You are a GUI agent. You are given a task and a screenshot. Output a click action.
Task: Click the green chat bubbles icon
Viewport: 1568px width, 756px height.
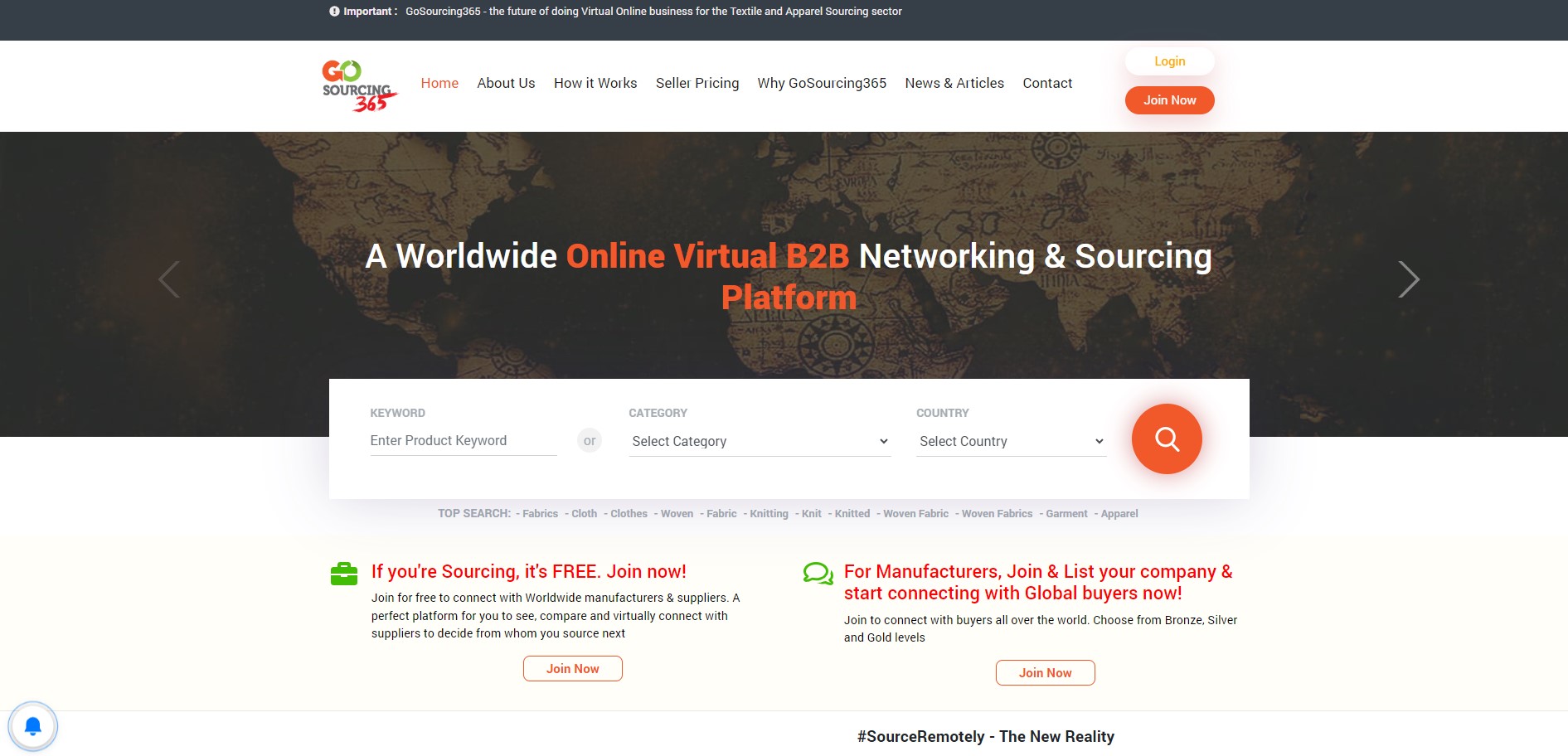coord(818,574)
